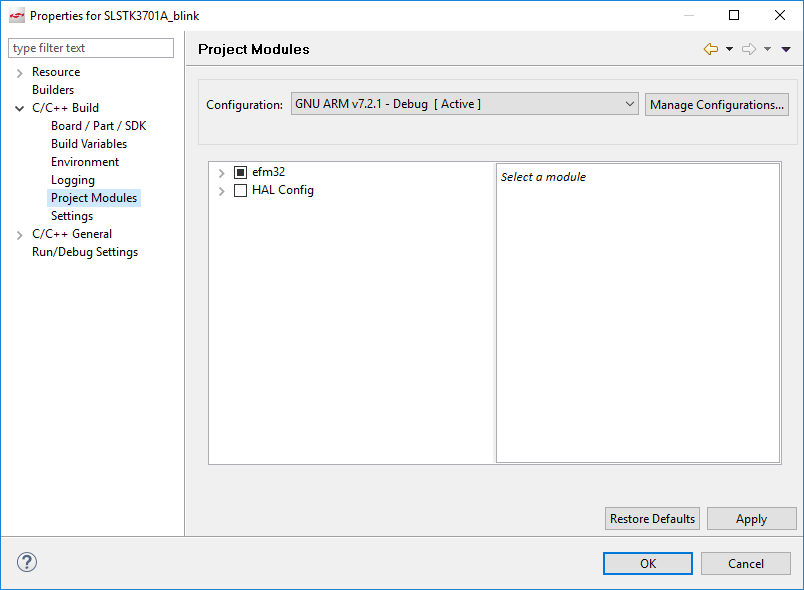Screen dimensions: 804x590
Task: Select Settings under C/C++ Build
Action: pos(71,215)
